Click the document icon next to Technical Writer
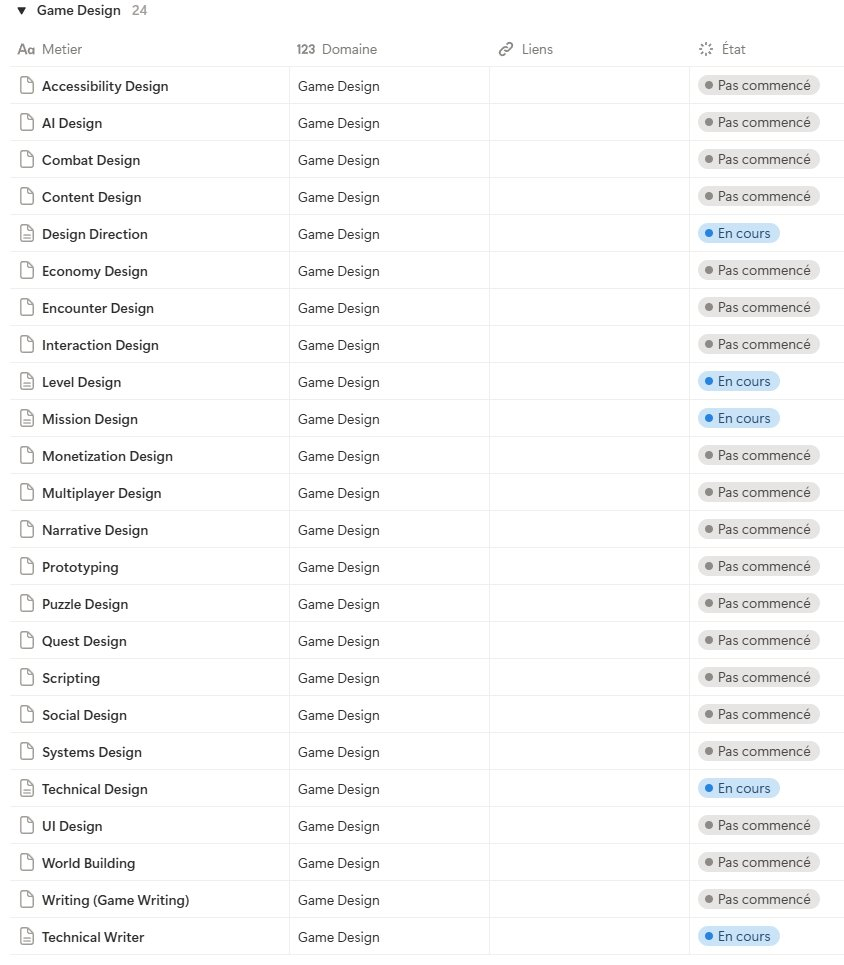This screenshot has width=844, height=965. click(28, 937)
